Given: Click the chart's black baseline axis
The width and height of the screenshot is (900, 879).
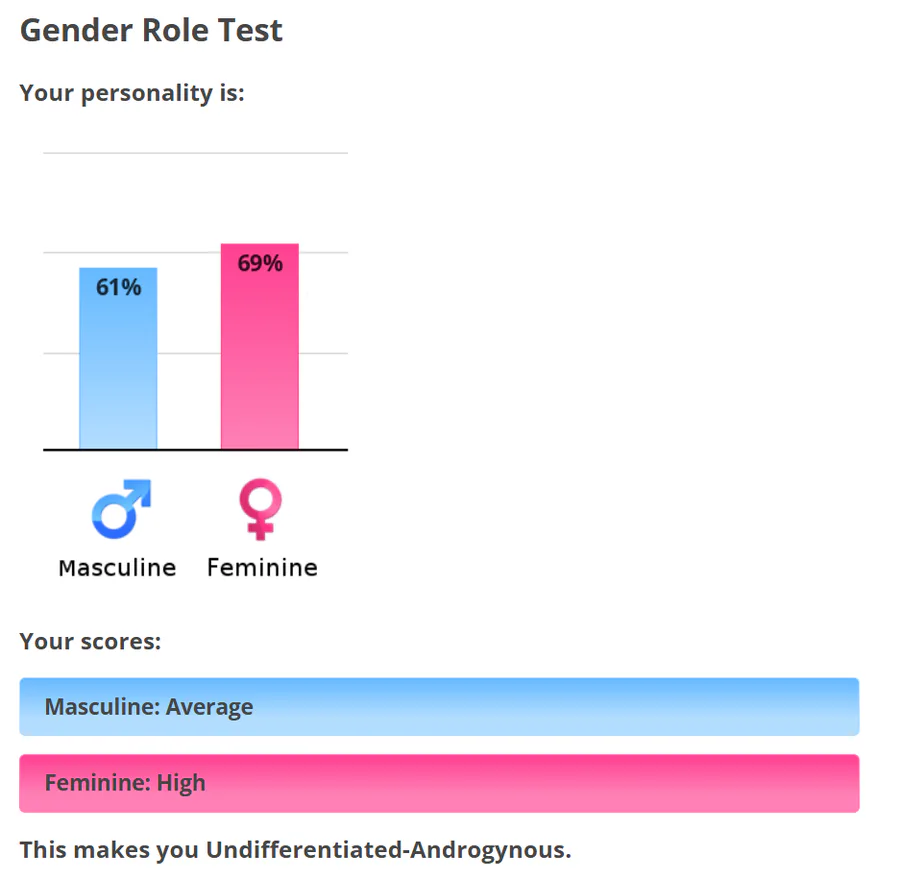Looking at the screenshot, I should coord(195,450).
